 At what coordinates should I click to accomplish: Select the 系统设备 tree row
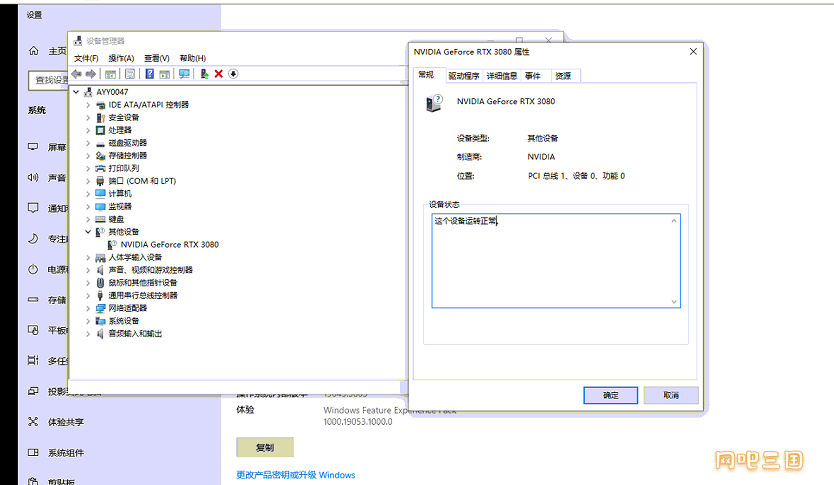click(x=124, y=321)
